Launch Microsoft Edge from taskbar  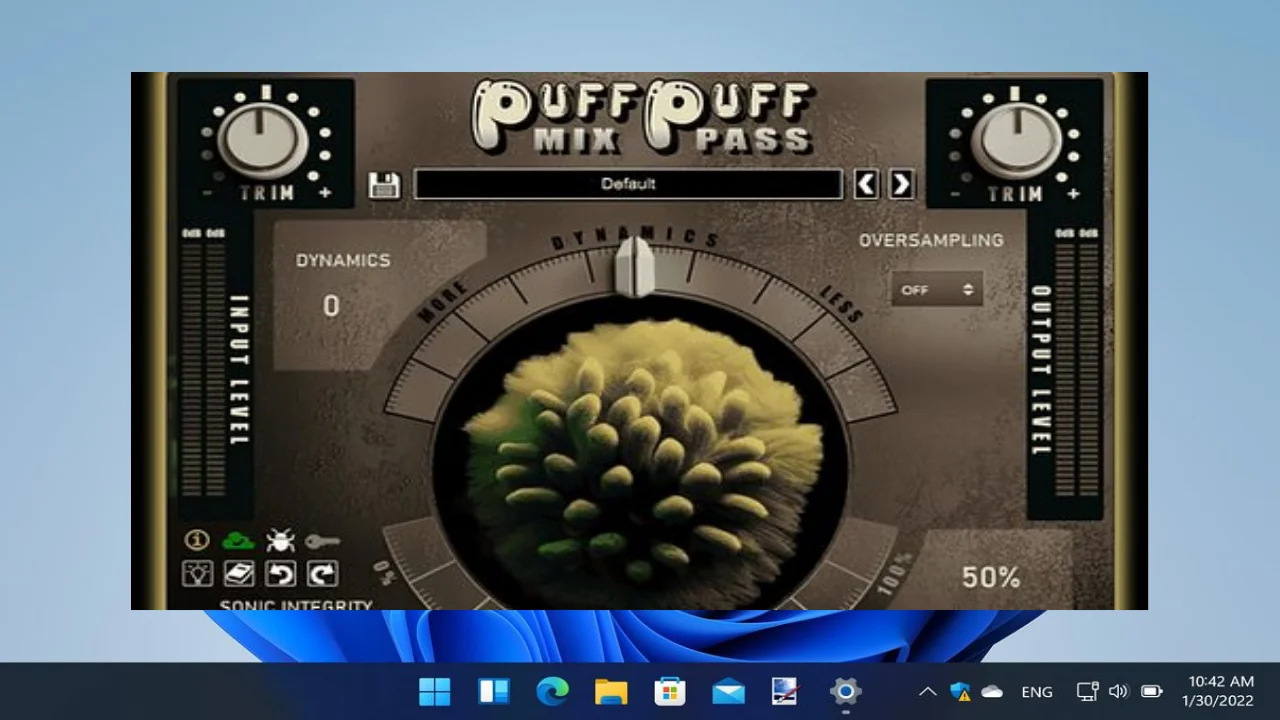click(552, 691)
